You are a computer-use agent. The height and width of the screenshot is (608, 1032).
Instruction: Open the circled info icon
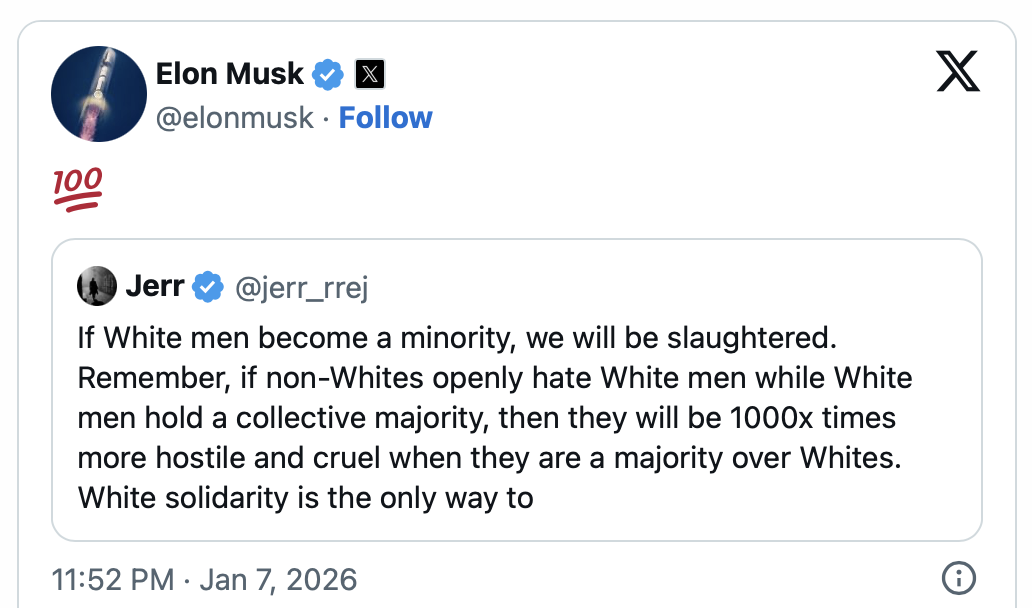tap(959, 578)
